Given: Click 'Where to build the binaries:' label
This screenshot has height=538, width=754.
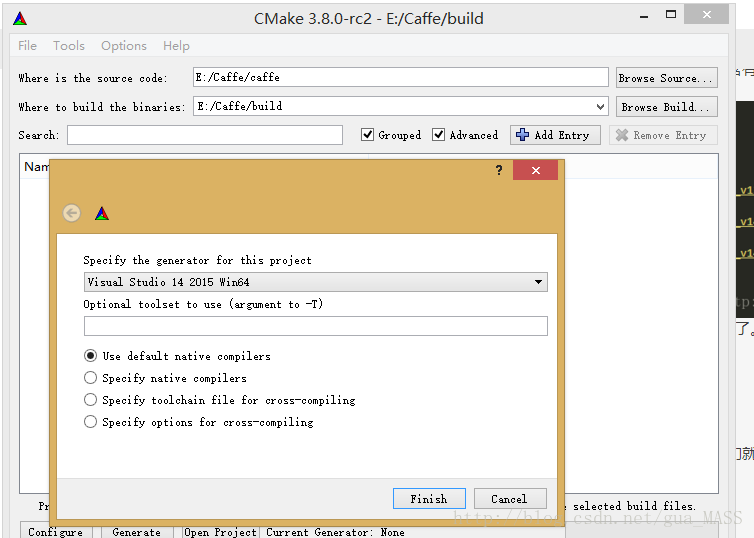Looking at the screenshot, I should [x=101, y=107].
